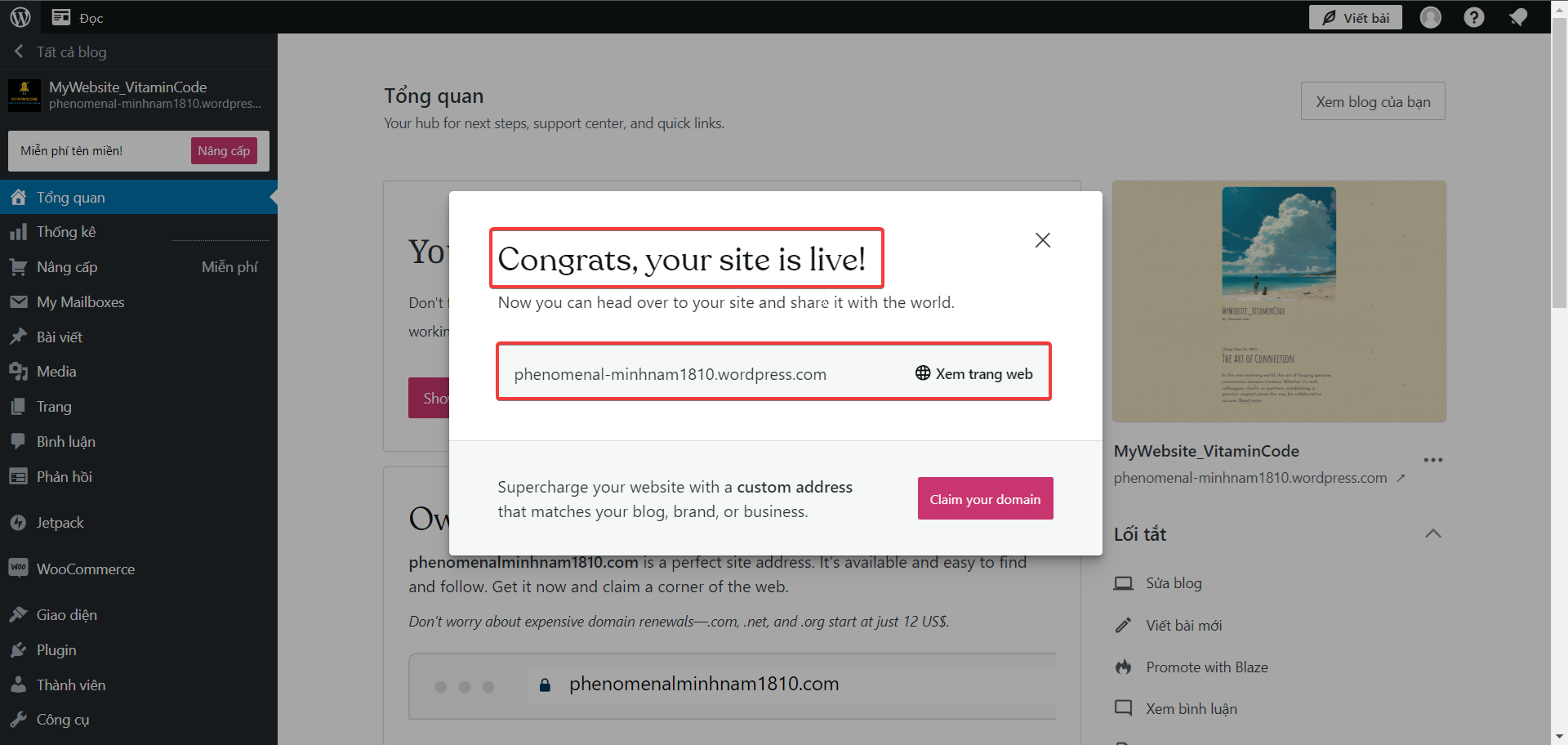Click the Xem blog của bạn button
Screen dimensions: 1568x745
pos(1373,102)
